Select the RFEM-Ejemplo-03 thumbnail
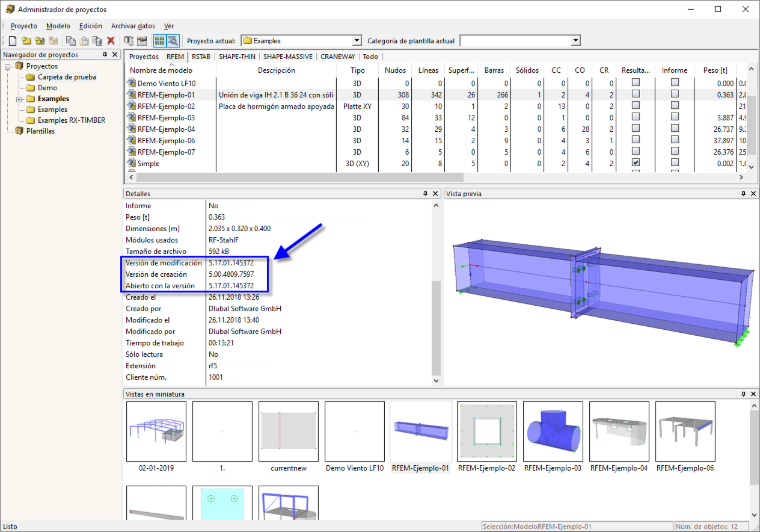 click(x=553, y=437)
